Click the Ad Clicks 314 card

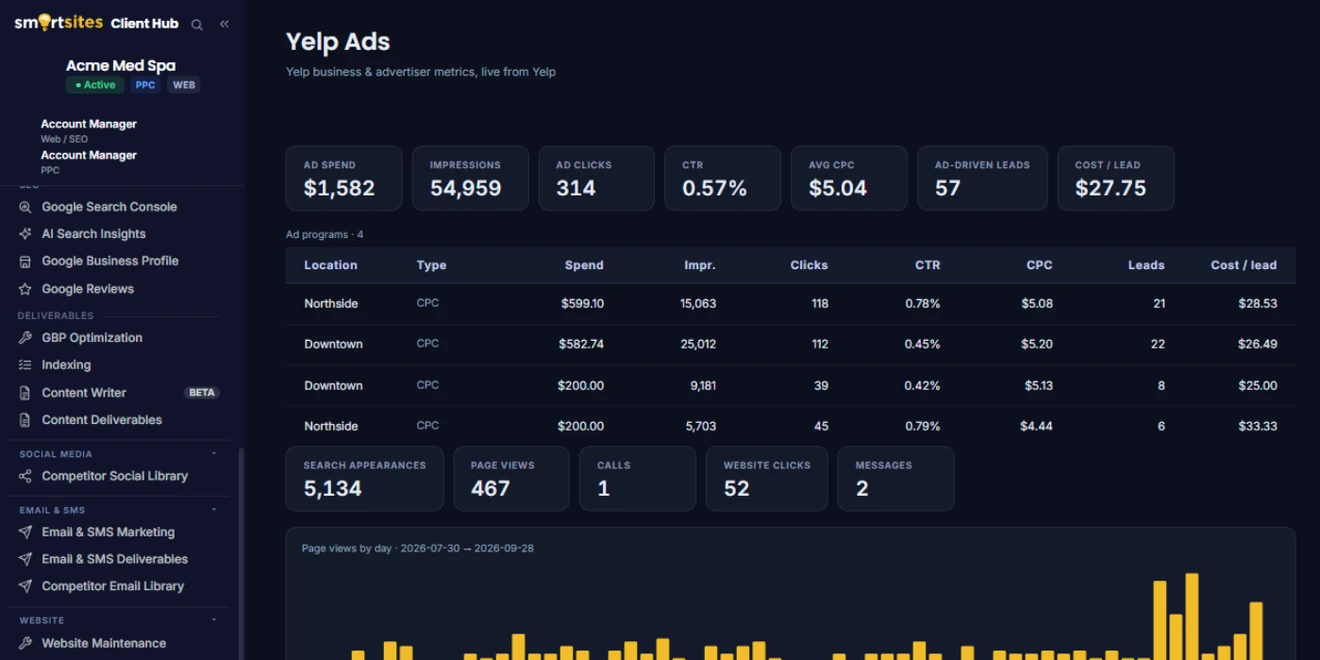pyautogui.click(x=596, y=178)
